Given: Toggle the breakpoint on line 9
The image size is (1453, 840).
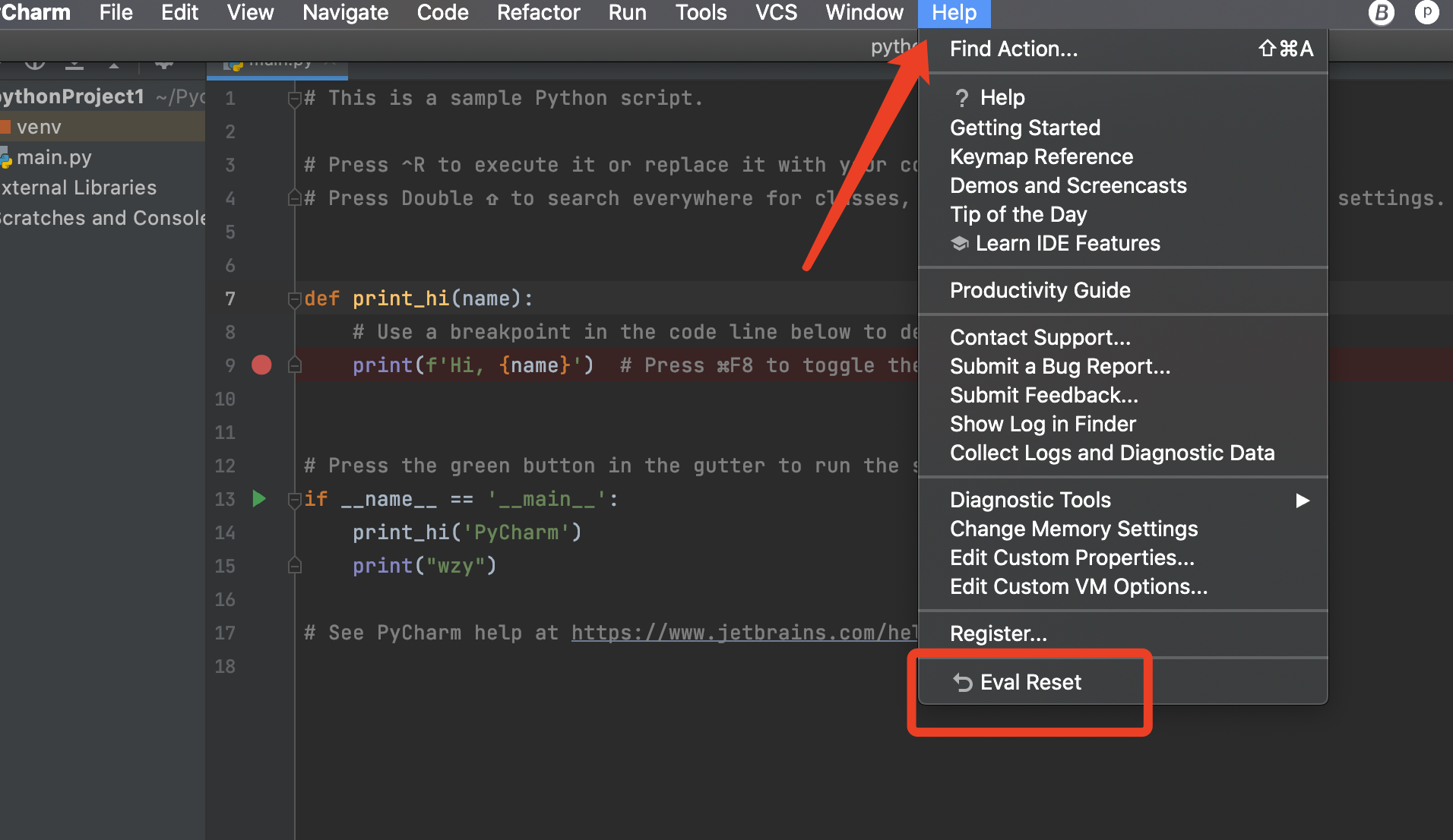Looking at the screenshot, I should coord(261,365).
